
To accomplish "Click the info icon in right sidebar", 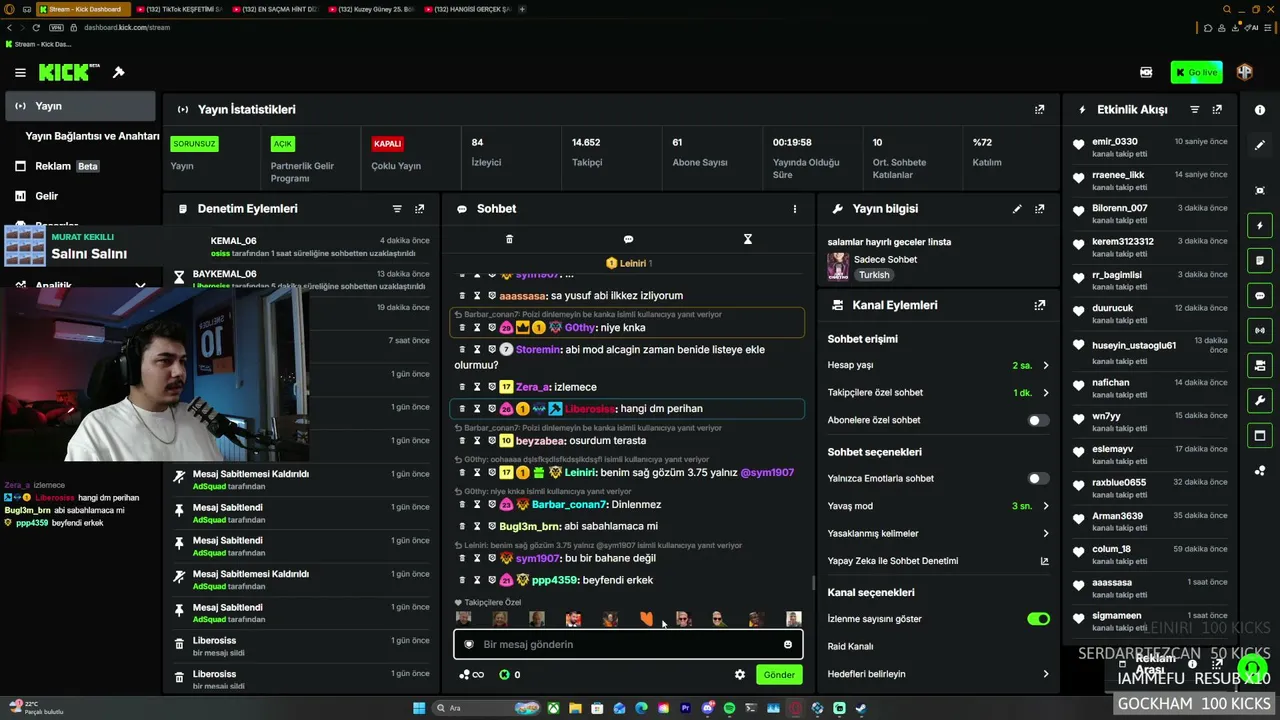I will point(1260,110).
